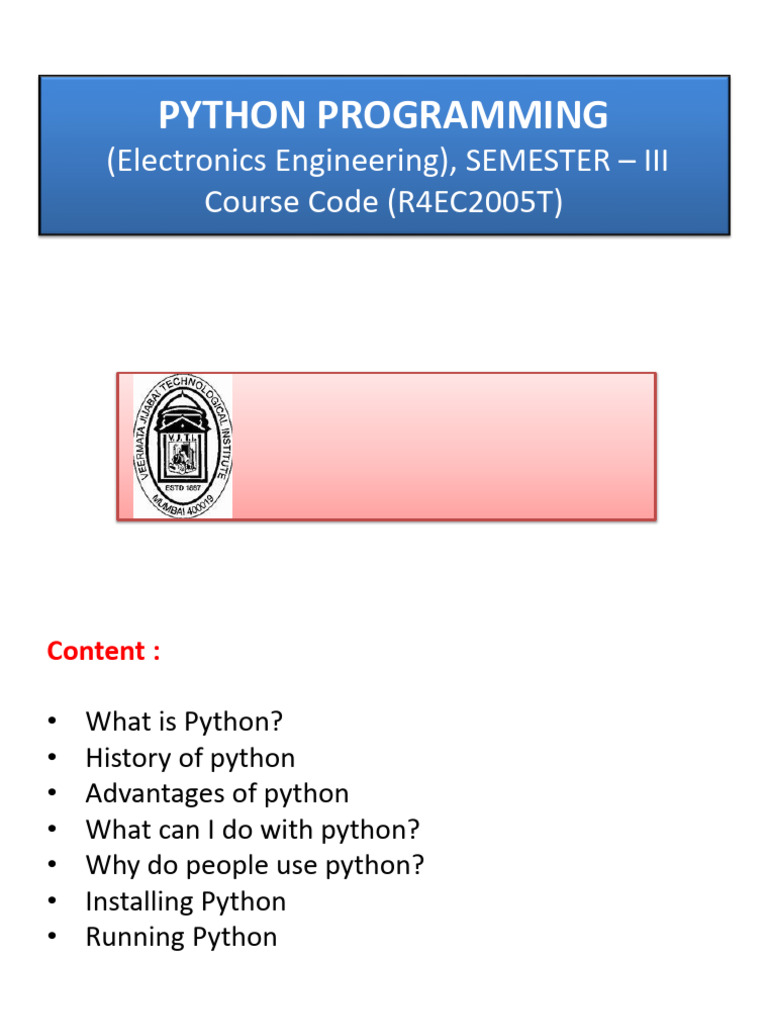Click the bullet before History of python
768x1024 pixels.
(x=52, y=758)
